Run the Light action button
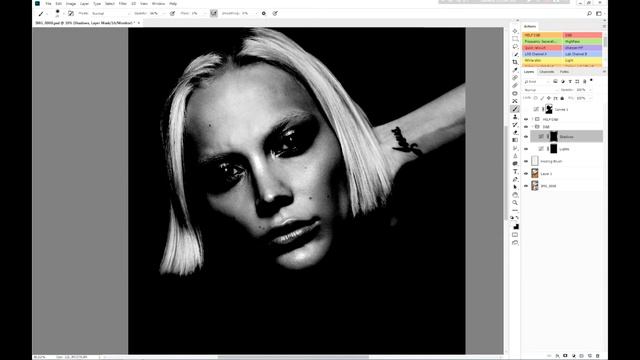The height and width of the screenshot is (360, 640). pyautogui.click(x=582, y=60)
